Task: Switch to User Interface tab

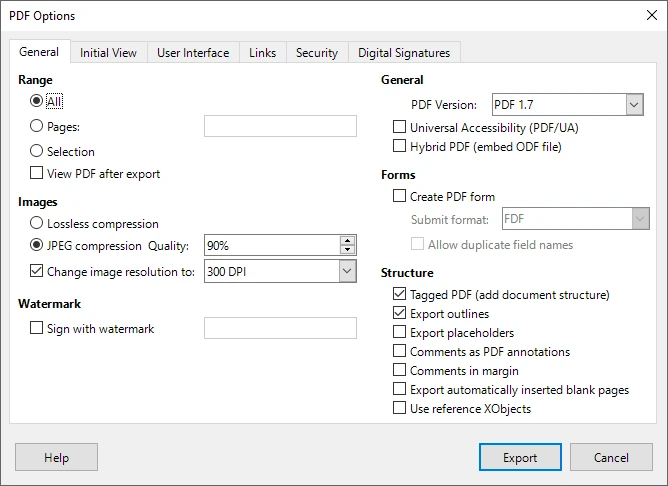Action: click(x=193, y=52)
